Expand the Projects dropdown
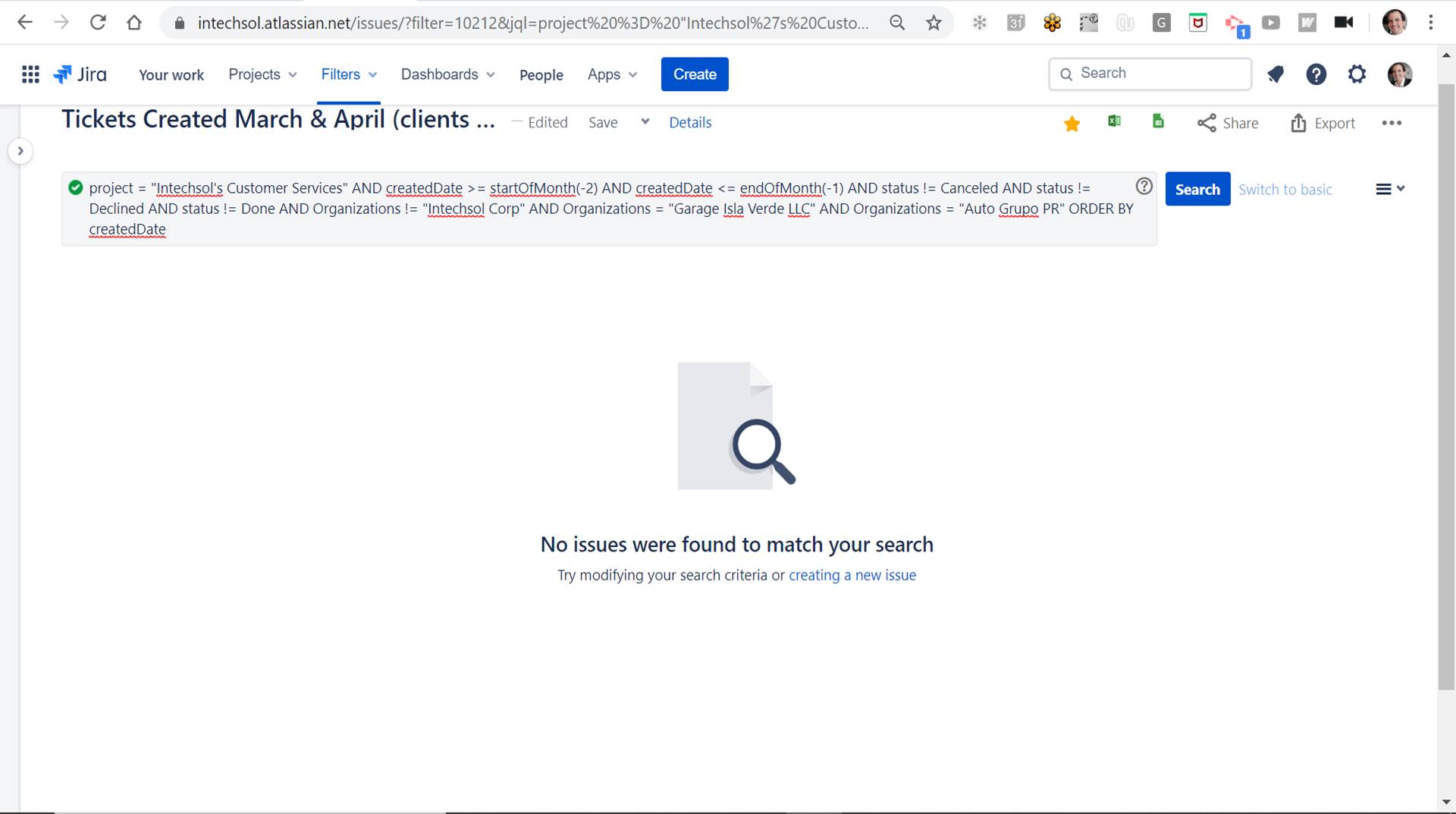1456x814 pixels. (262, 74)
